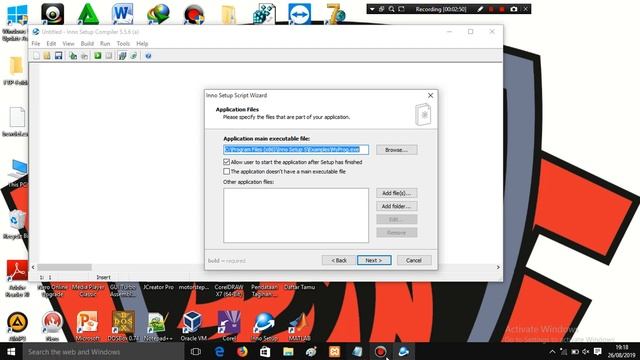Click the Browse... button in the wizard
Image resolution: width=640 pixels, height=360 pixels.
[396, 150]
